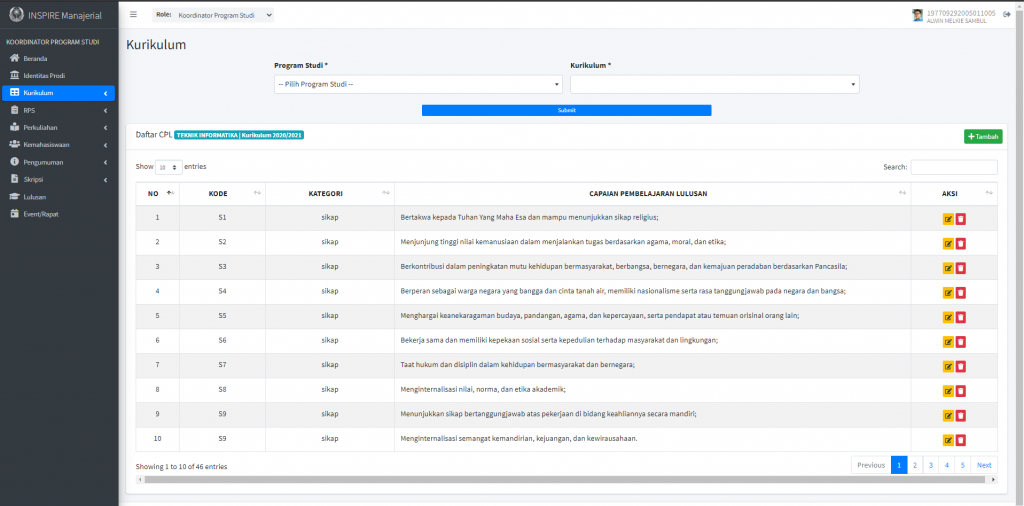1024x506 pixels.
Task: Edit the S5 CPL entry
Action: [x=948, y=317]
